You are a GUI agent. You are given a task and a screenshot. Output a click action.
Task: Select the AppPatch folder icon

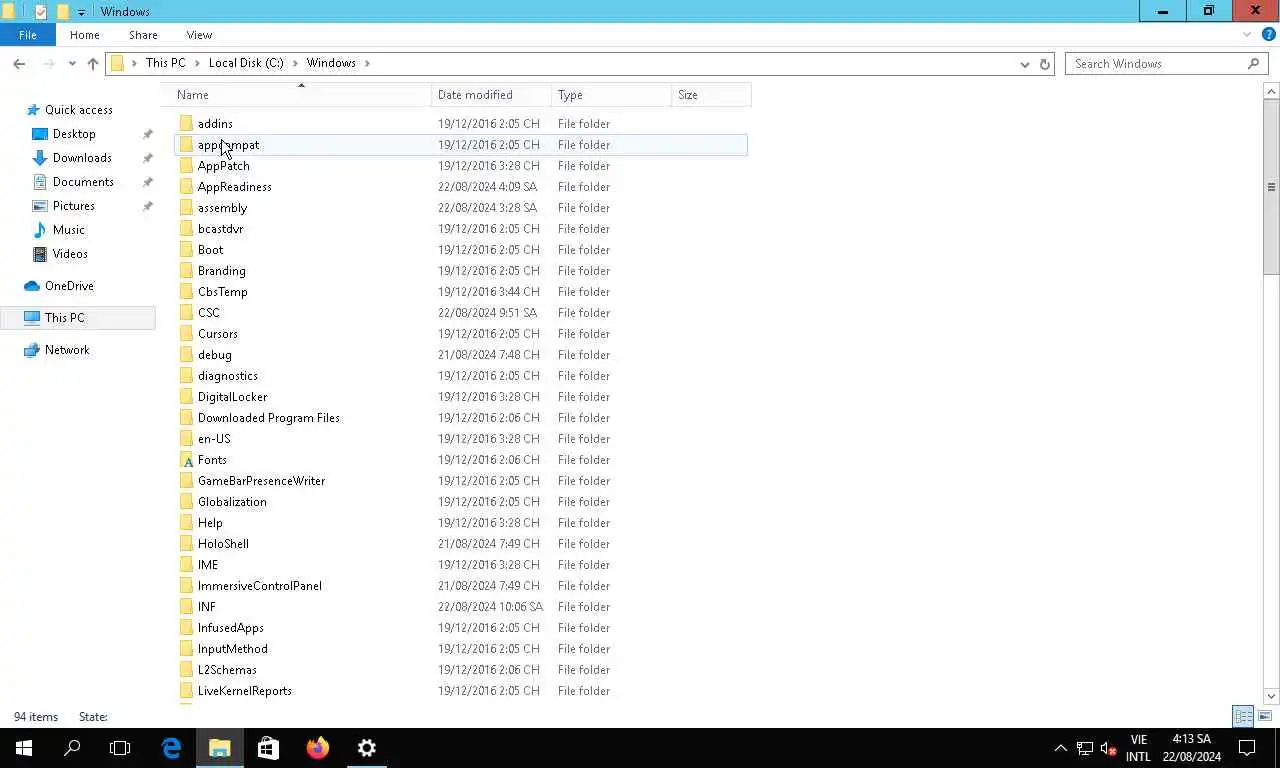pyautogui.click(x=187, y=166)
